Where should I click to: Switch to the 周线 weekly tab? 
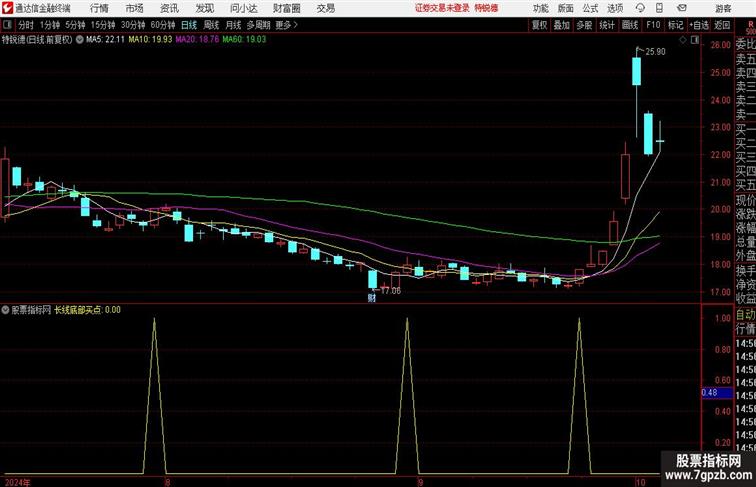tap(211, 25)
